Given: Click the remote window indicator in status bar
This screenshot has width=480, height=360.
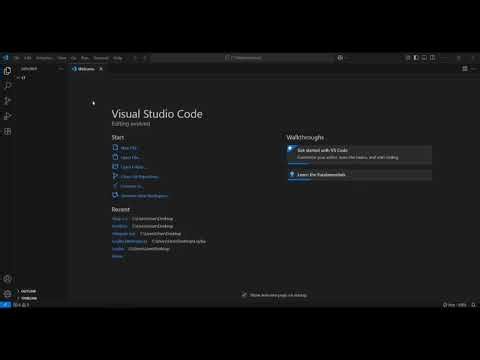Looking at the screenshot, I should [x=5, y=305].
